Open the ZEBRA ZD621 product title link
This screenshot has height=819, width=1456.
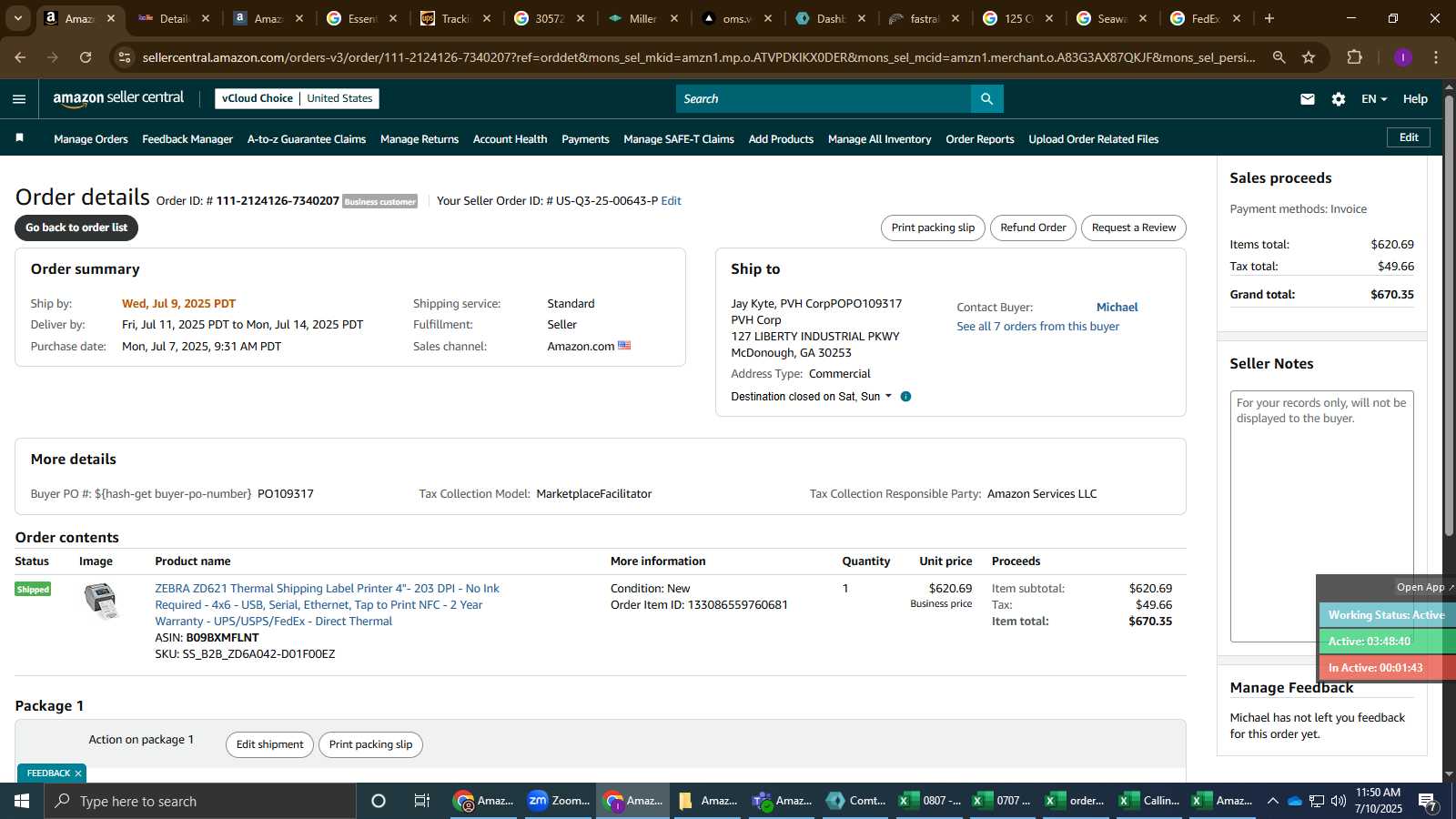coord(328,605)
